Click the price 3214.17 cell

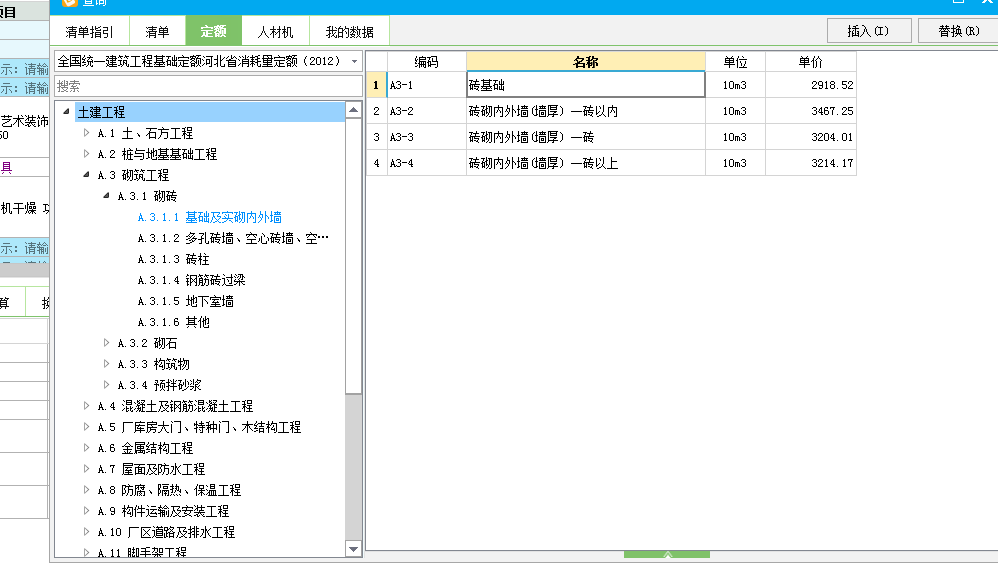click(x=810, y=163)
